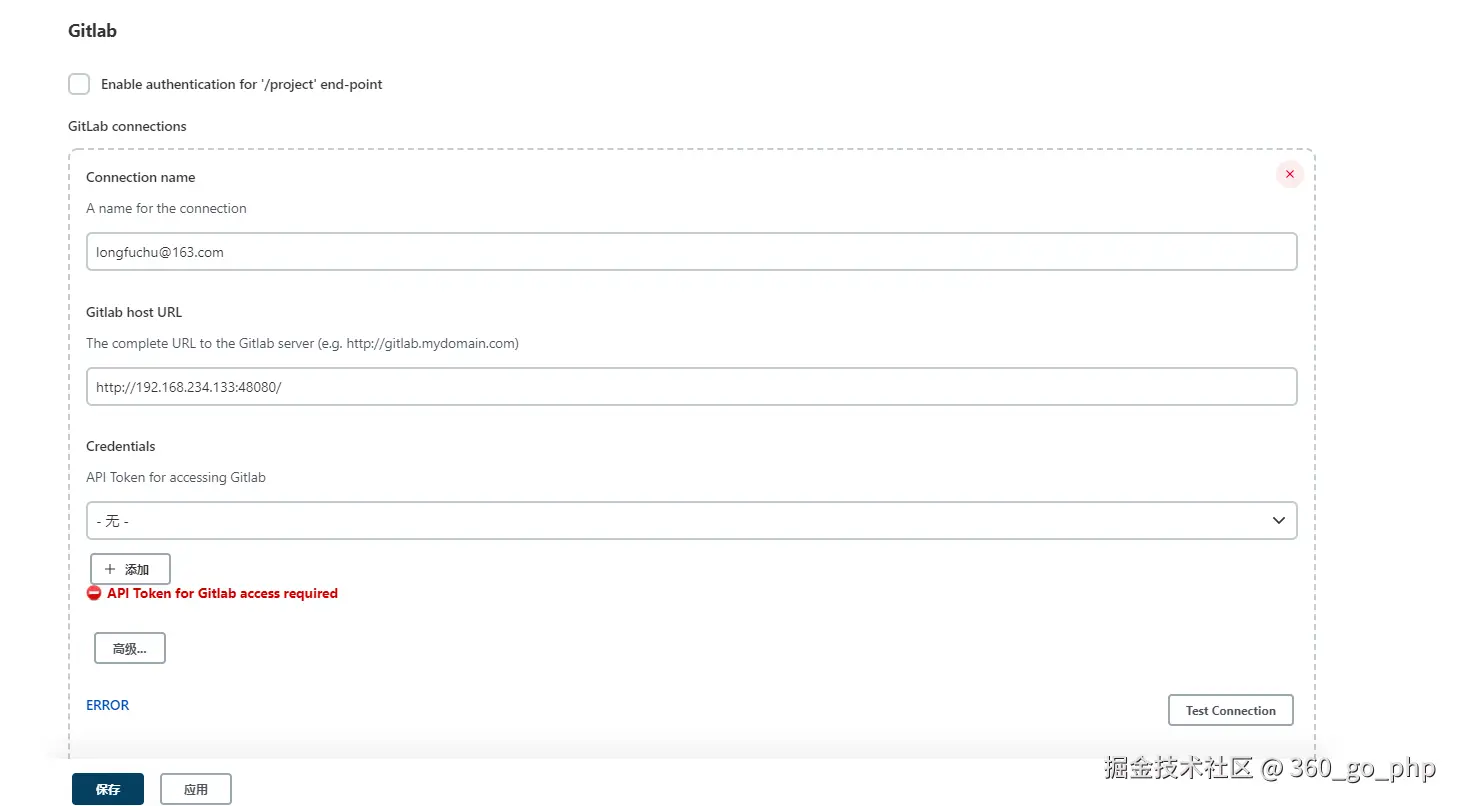Remove the GitLab connection with red X

pyautogui.click(x=1289, y=174)
